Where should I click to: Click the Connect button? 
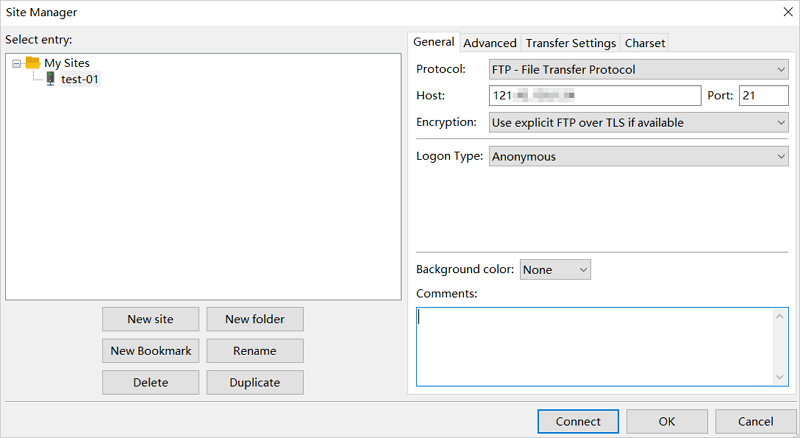pos(578,421)
